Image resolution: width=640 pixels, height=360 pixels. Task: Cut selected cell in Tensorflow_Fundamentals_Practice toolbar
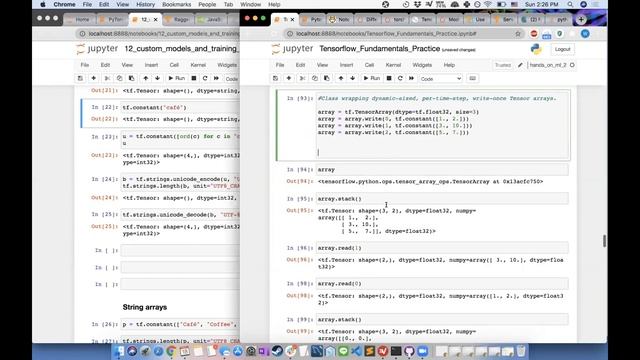302,78
